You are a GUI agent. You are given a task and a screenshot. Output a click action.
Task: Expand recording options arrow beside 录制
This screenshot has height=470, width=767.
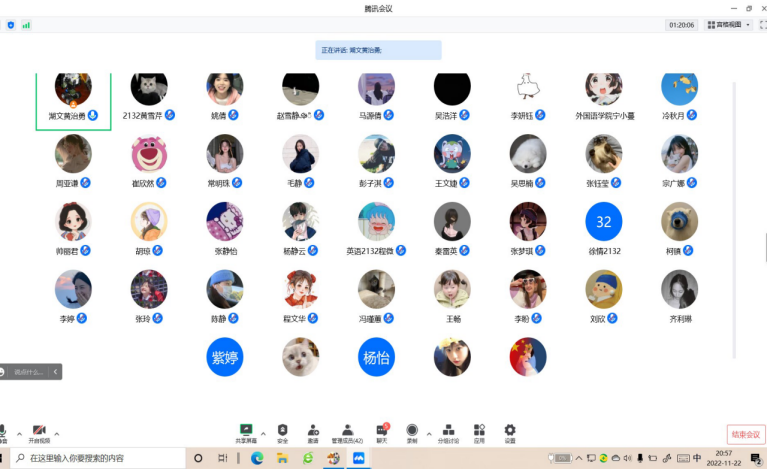429,434
